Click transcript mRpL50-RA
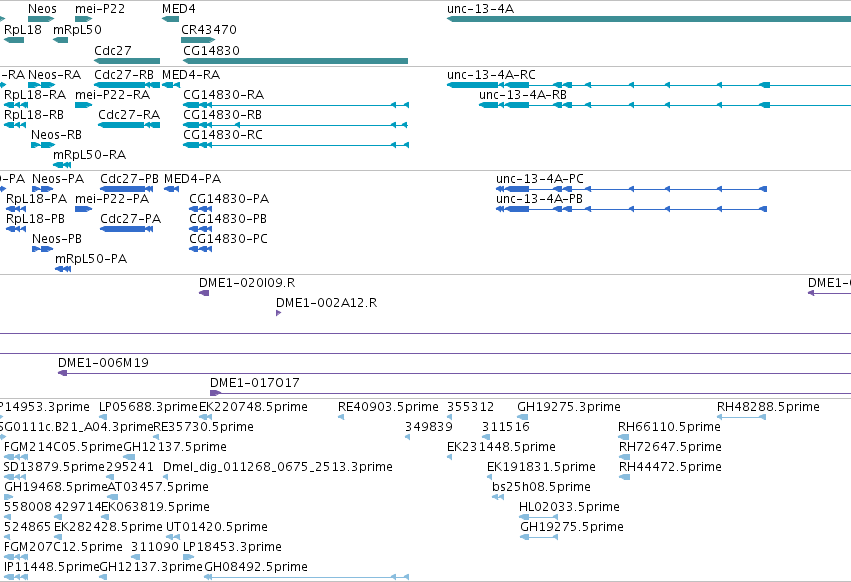This screenshot has width=851, height=582. pos(62,165)
